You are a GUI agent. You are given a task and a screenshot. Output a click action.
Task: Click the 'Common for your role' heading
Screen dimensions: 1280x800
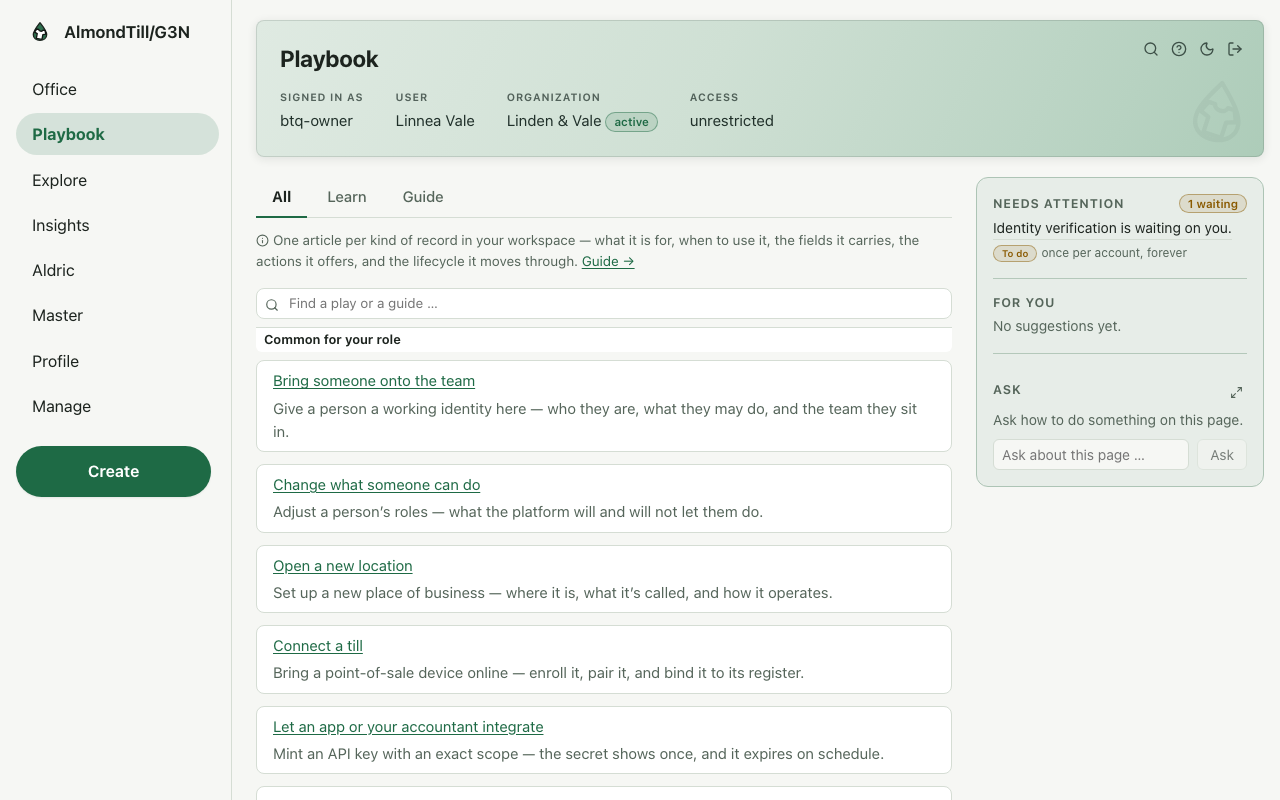(332, 340)
